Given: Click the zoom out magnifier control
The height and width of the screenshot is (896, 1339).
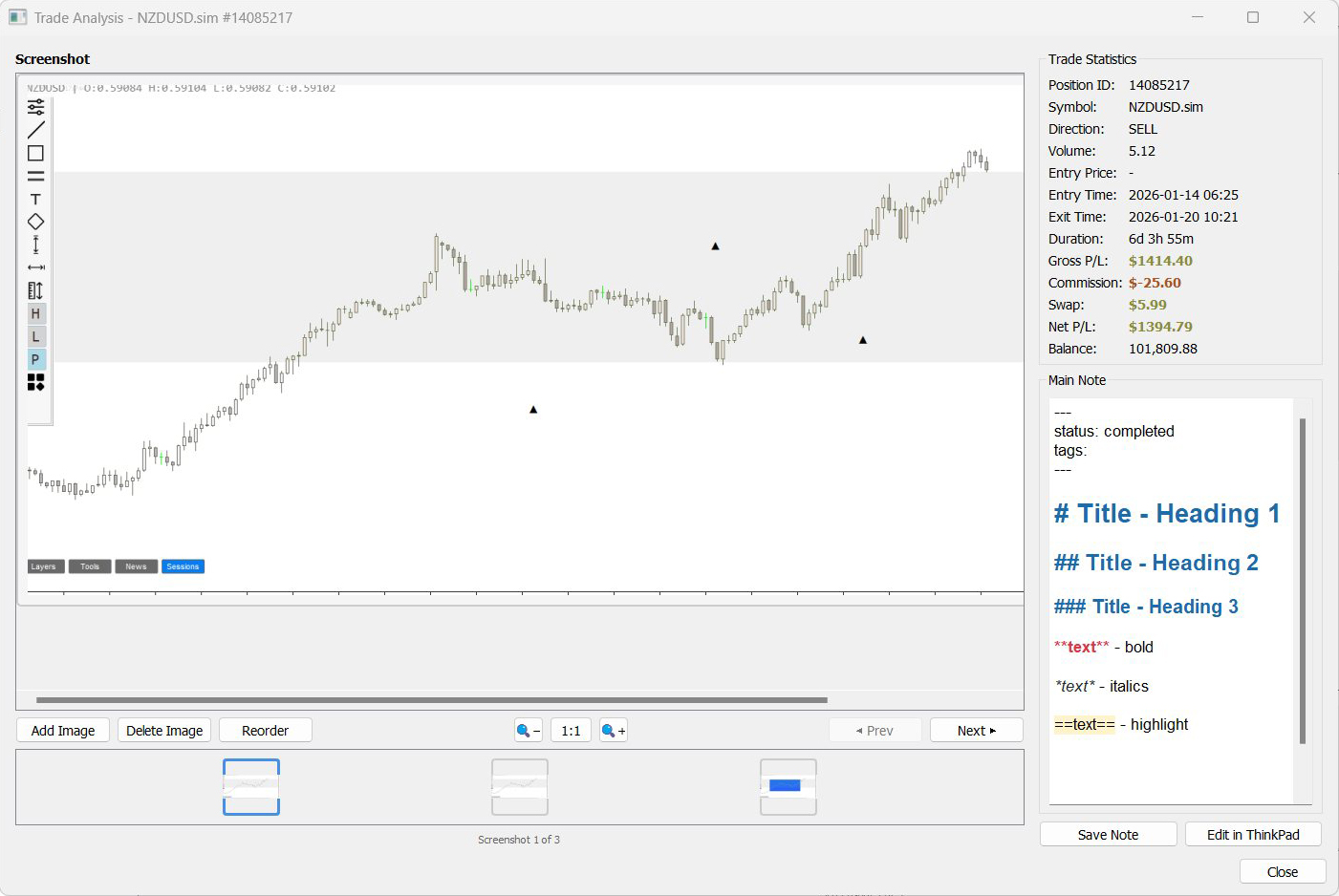Looking at the screenshot, I should coord(527,730).
